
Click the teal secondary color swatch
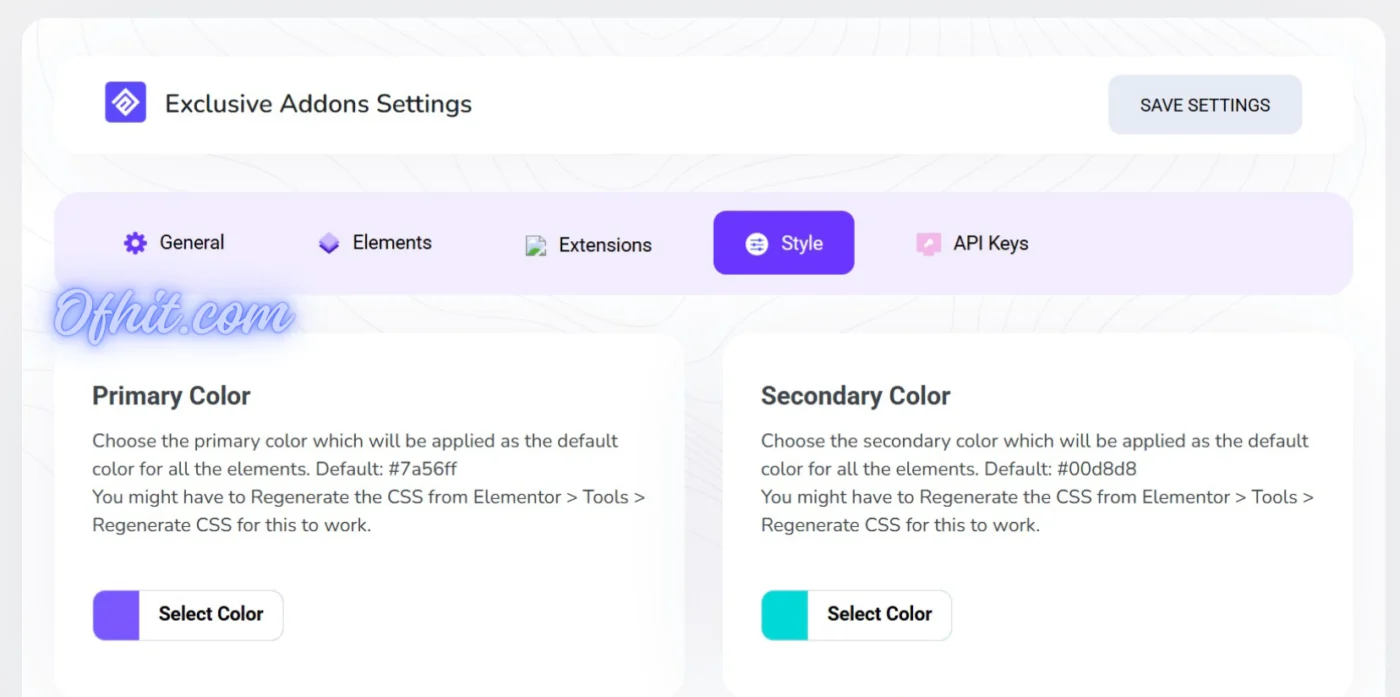point(784,615)
